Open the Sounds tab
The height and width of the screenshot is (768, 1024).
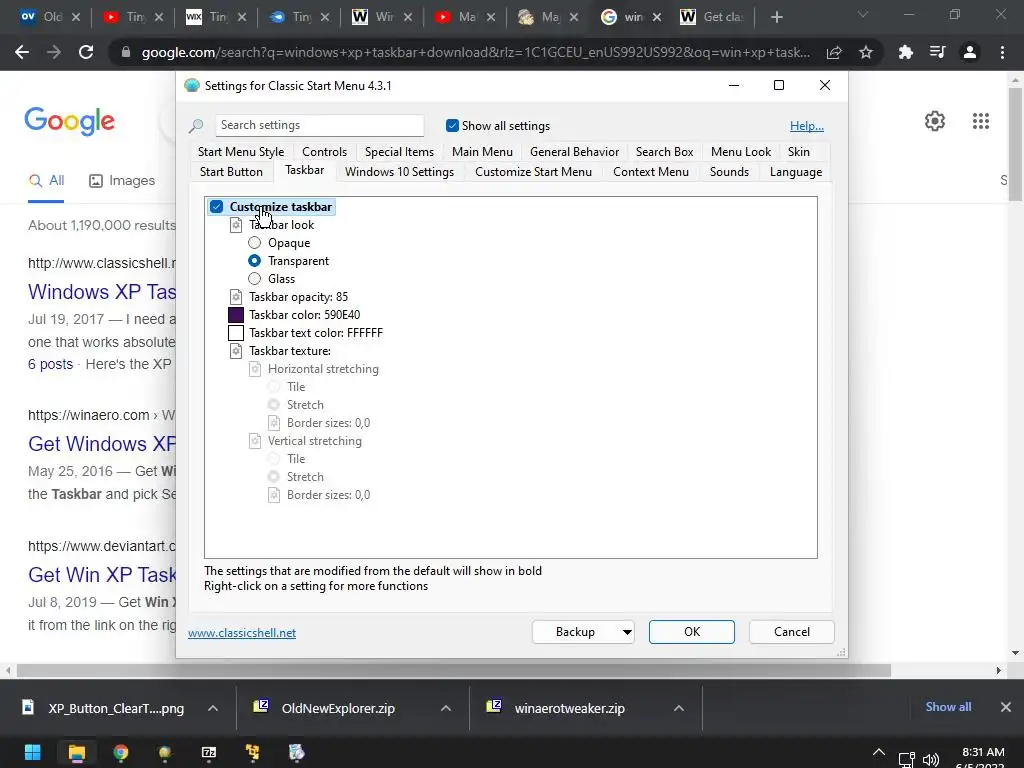pos(729,172)
